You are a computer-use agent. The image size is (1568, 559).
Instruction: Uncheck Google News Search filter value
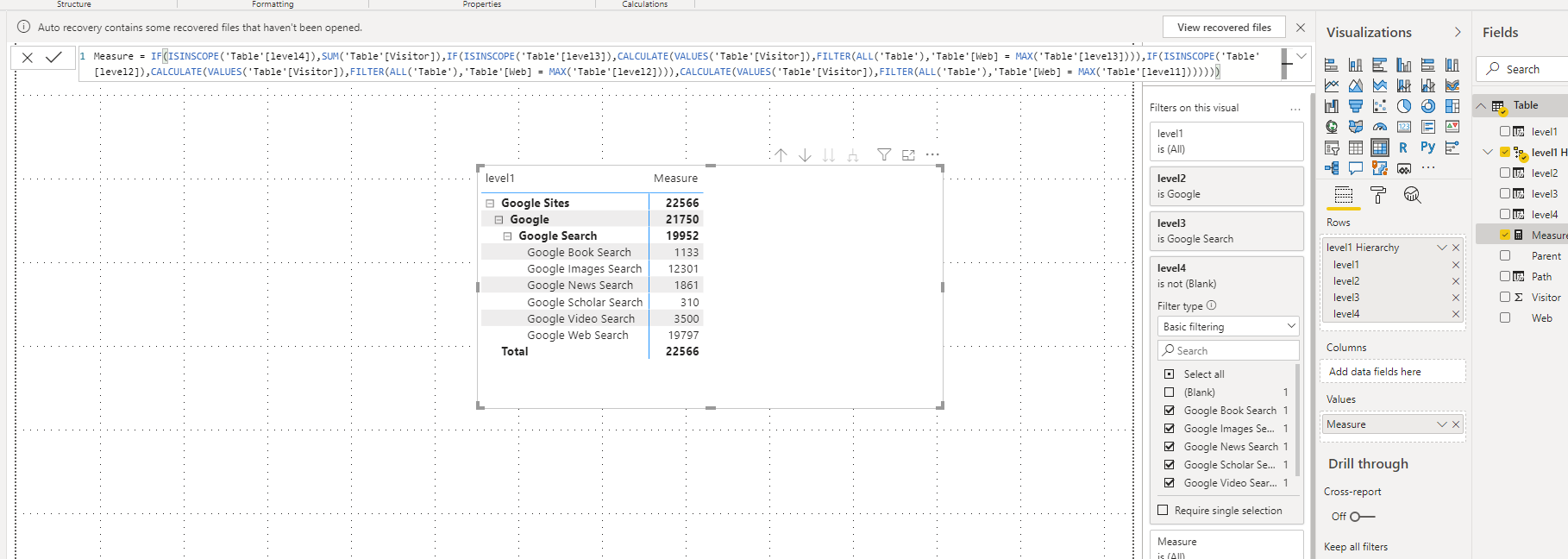click(1170, 447)
